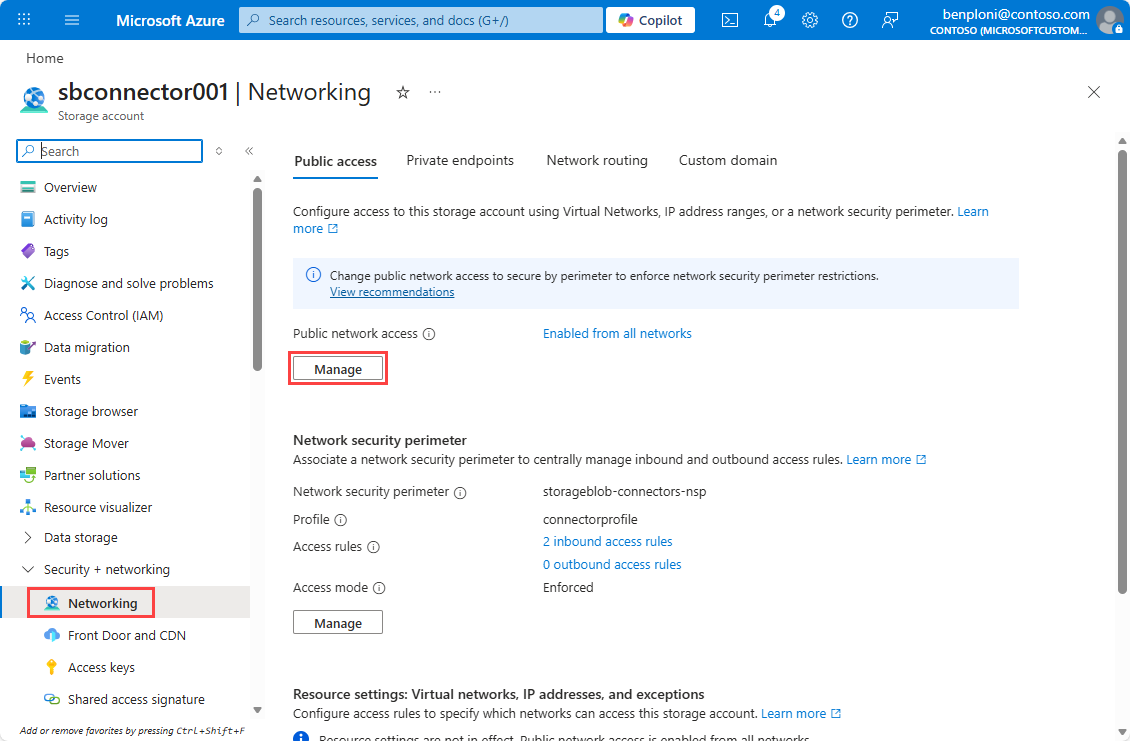Click the Access Control (IAM) icon
This screenshot has height=741, width=1130.
pos(28,315)
